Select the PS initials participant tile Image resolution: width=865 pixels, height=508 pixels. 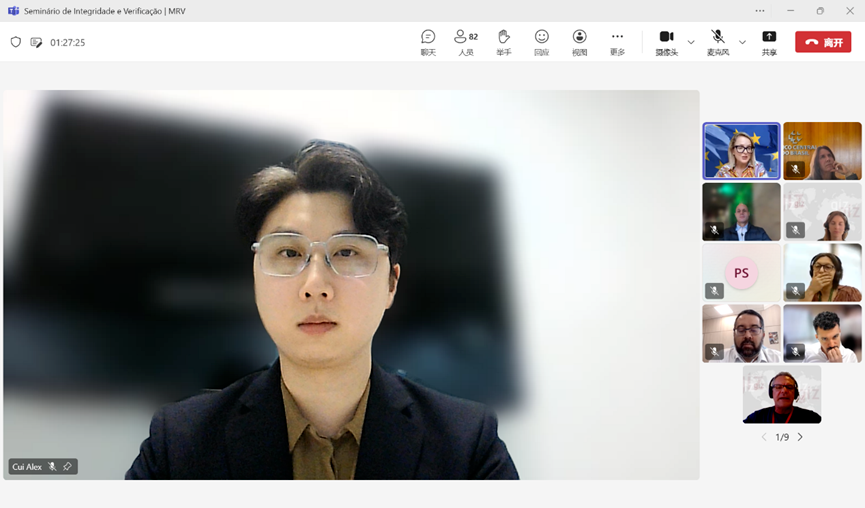coord(741,272)
